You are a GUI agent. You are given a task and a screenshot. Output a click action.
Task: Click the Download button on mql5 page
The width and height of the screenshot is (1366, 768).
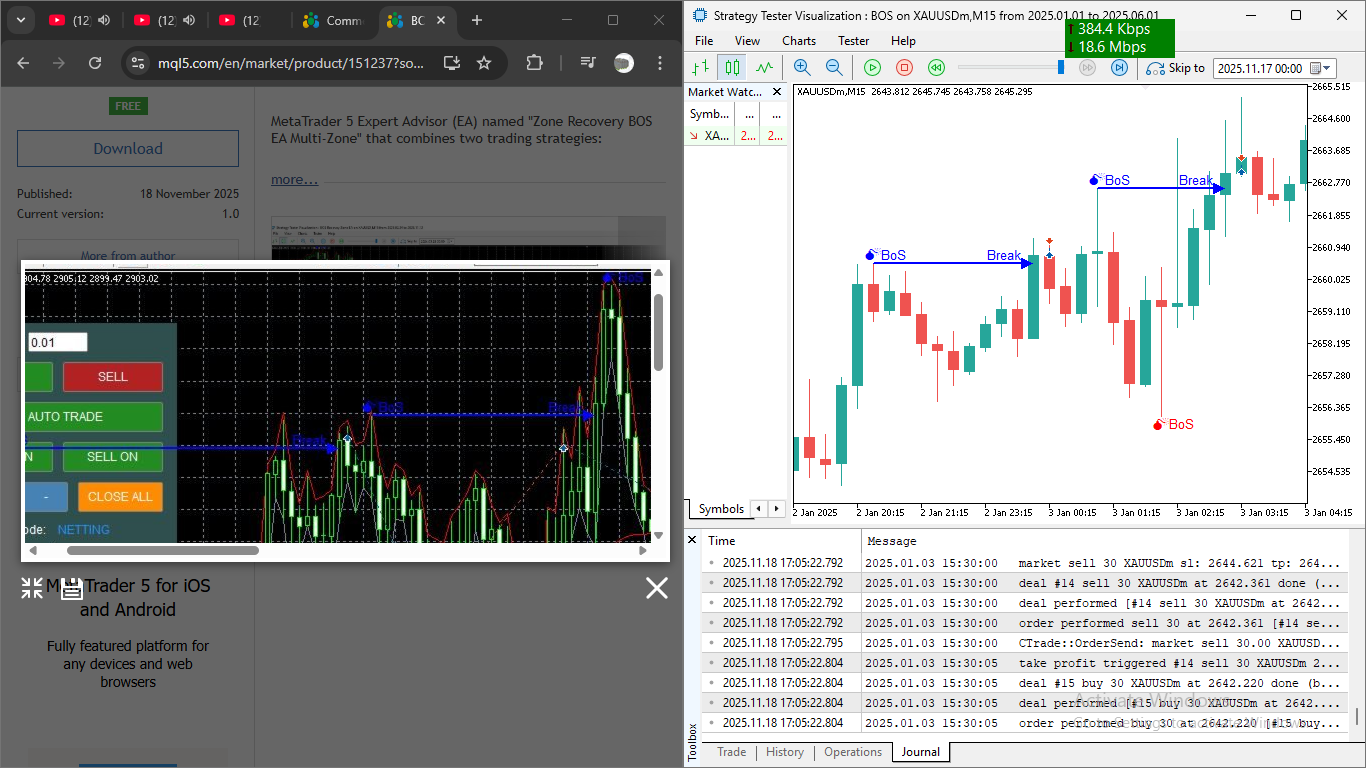(128, 148)
